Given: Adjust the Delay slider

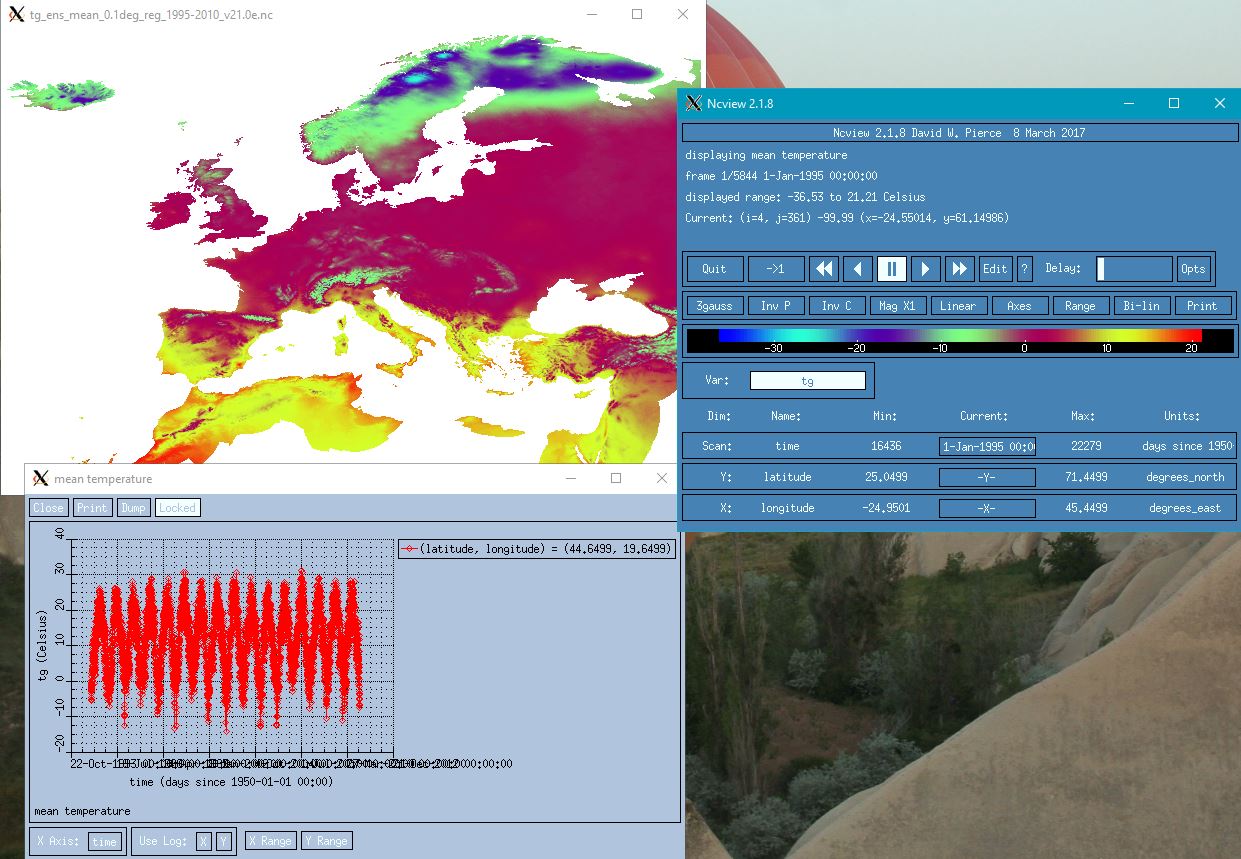Looking at the screenshot, I should pyautogui.click(x=1134, y=269).
